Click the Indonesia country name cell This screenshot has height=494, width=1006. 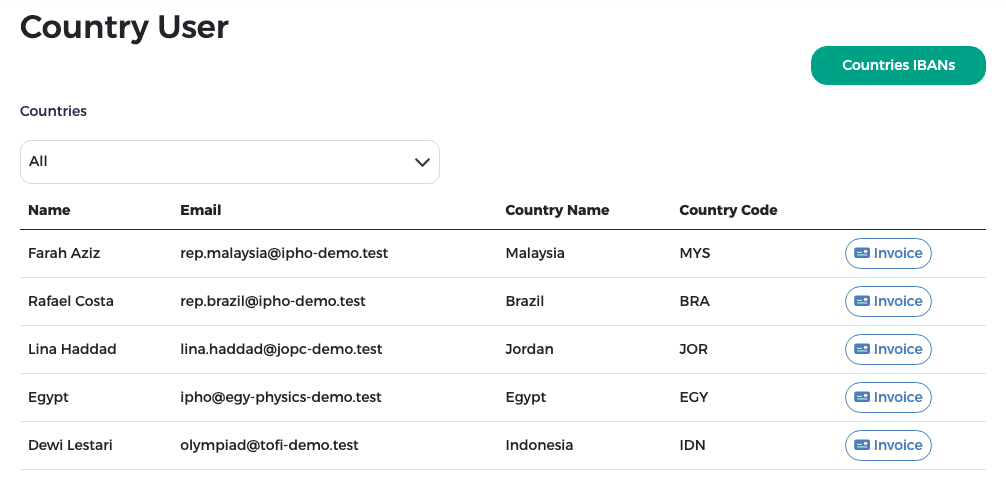click(x=539, y=445)
